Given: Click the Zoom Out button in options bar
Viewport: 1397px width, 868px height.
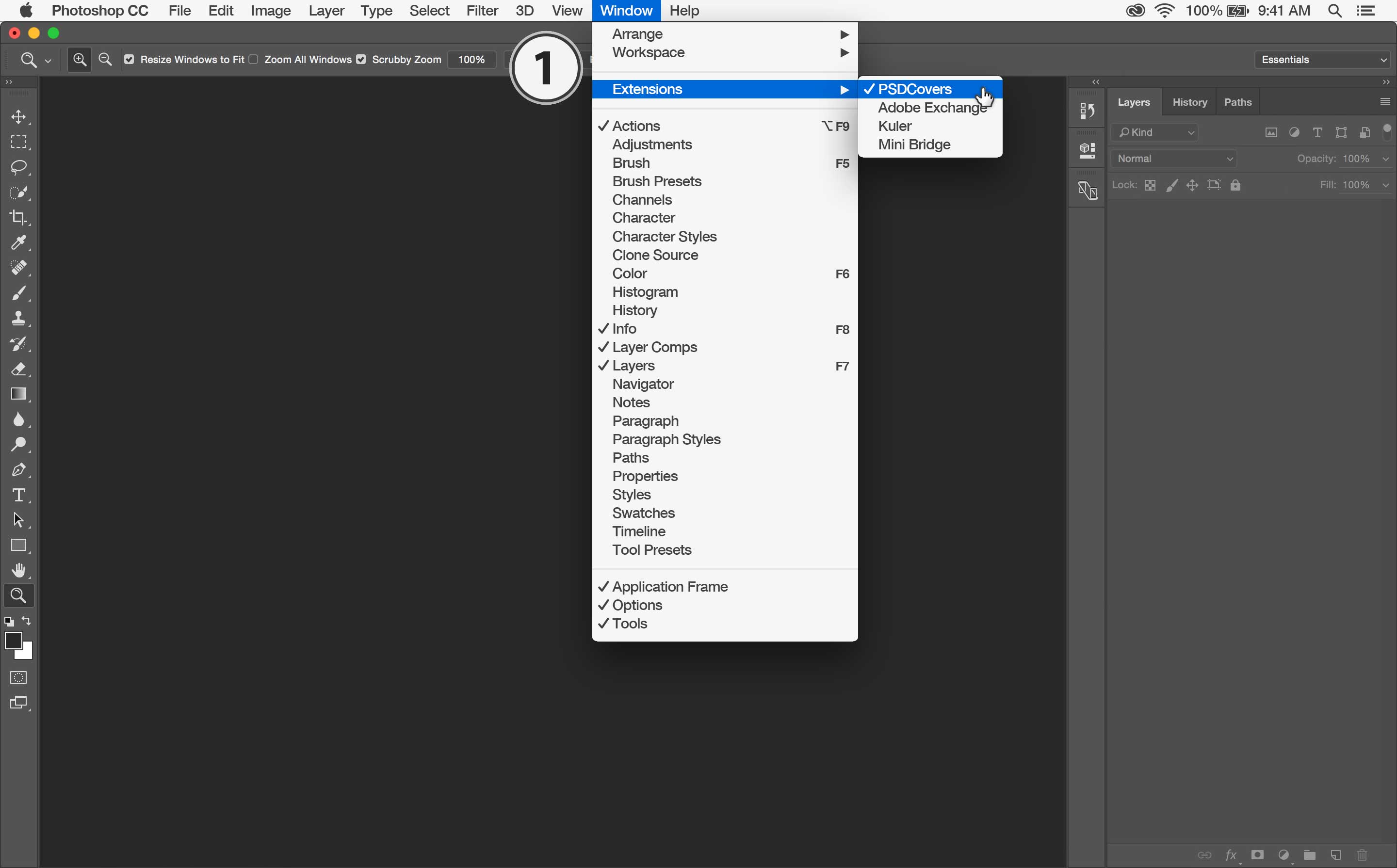Looking at the screenshot, I should [105, 59].
